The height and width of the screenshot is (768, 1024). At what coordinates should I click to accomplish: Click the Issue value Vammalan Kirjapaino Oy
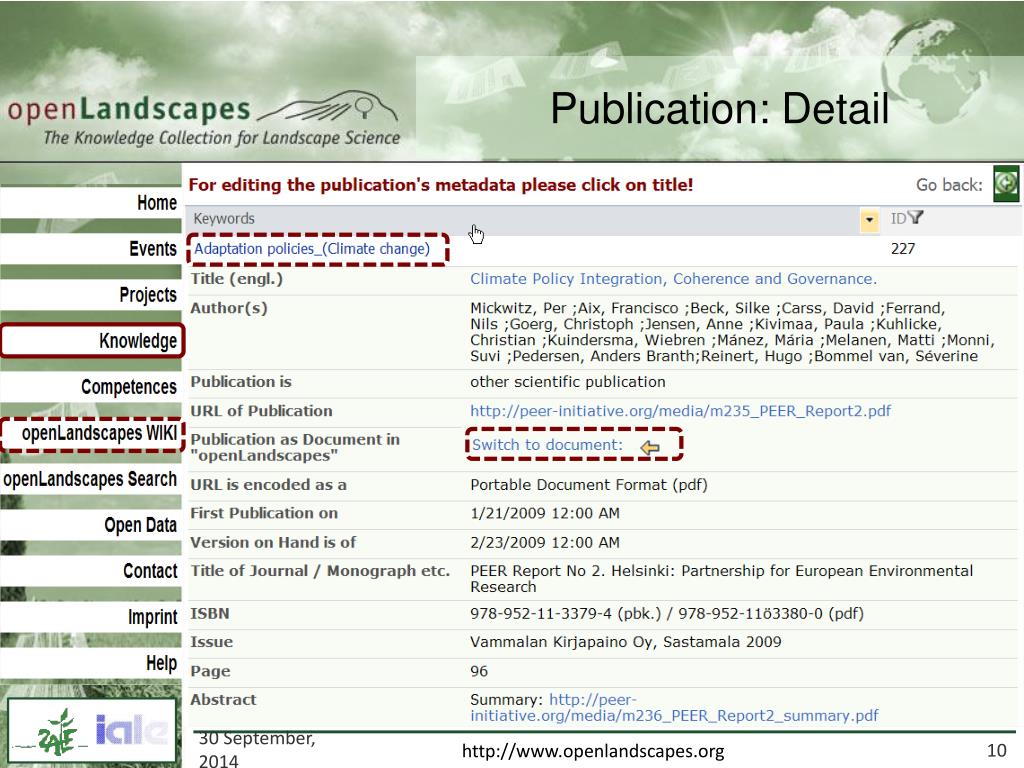(x=626, y=642)
